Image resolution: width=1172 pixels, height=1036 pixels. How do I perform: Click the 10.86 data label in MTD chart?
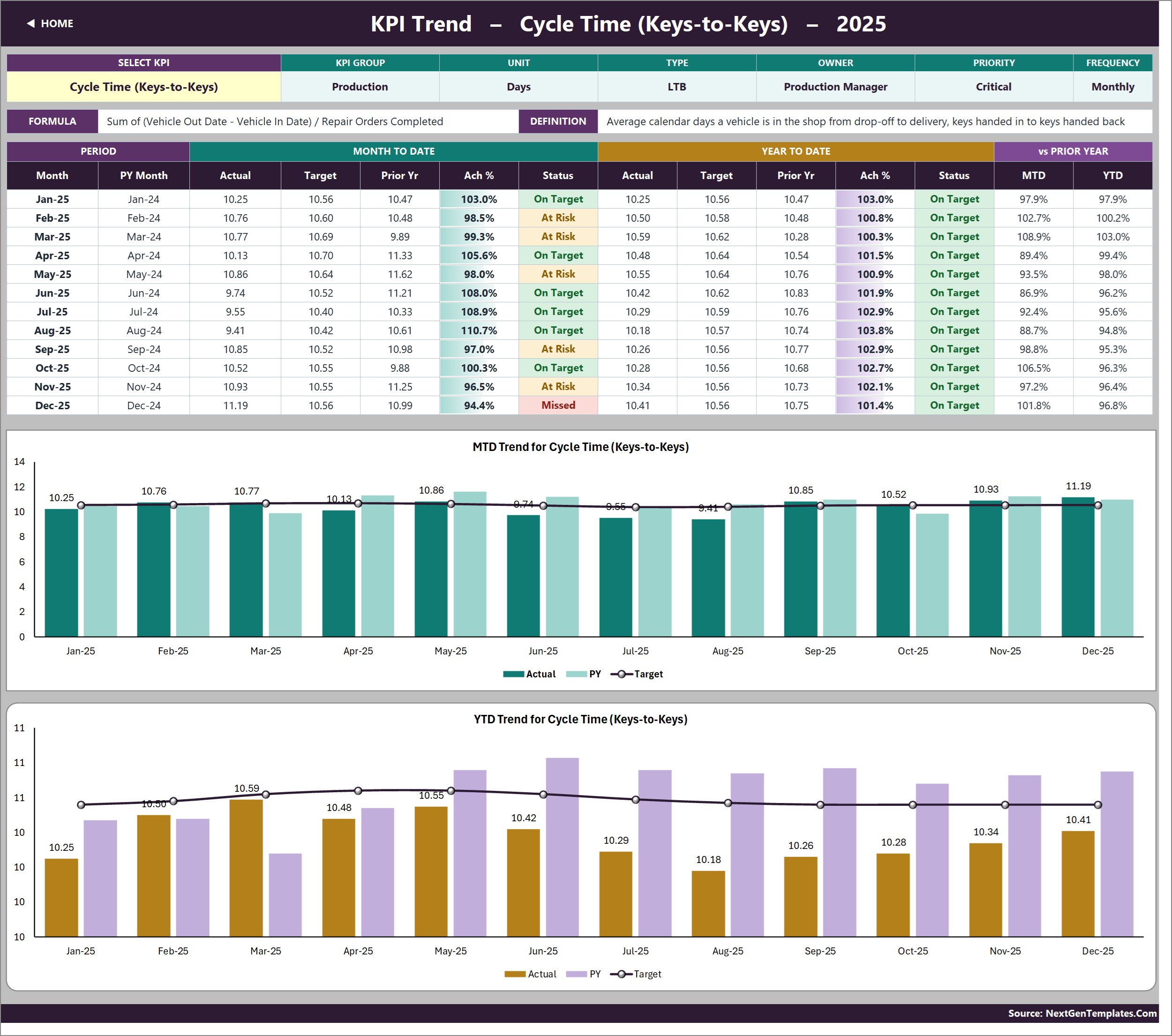[431, 490]
